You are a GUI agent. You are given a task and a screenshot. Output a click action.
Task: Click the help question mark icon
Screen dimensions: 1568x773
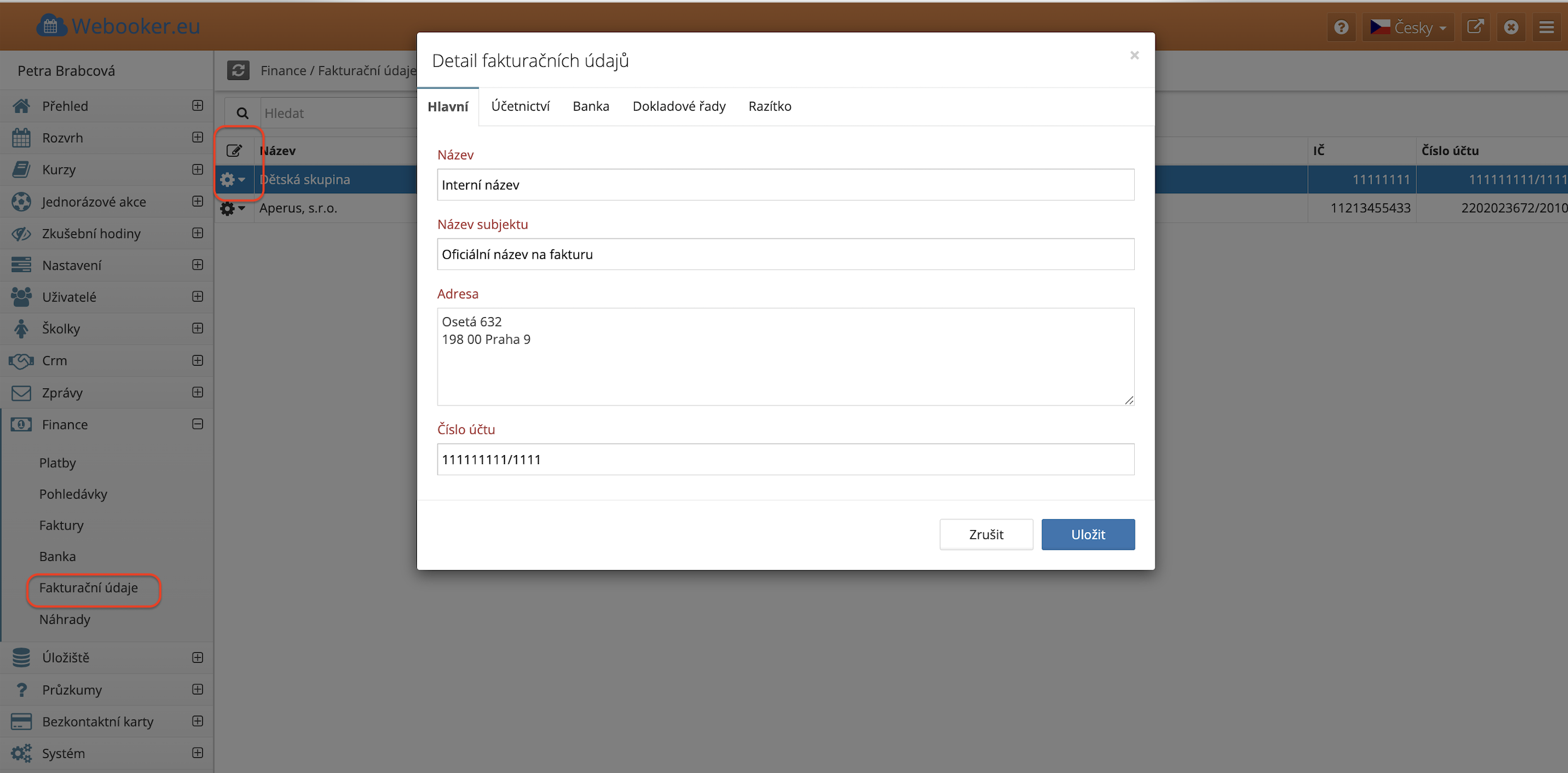pyautogui.click(x=1341, y=28)
